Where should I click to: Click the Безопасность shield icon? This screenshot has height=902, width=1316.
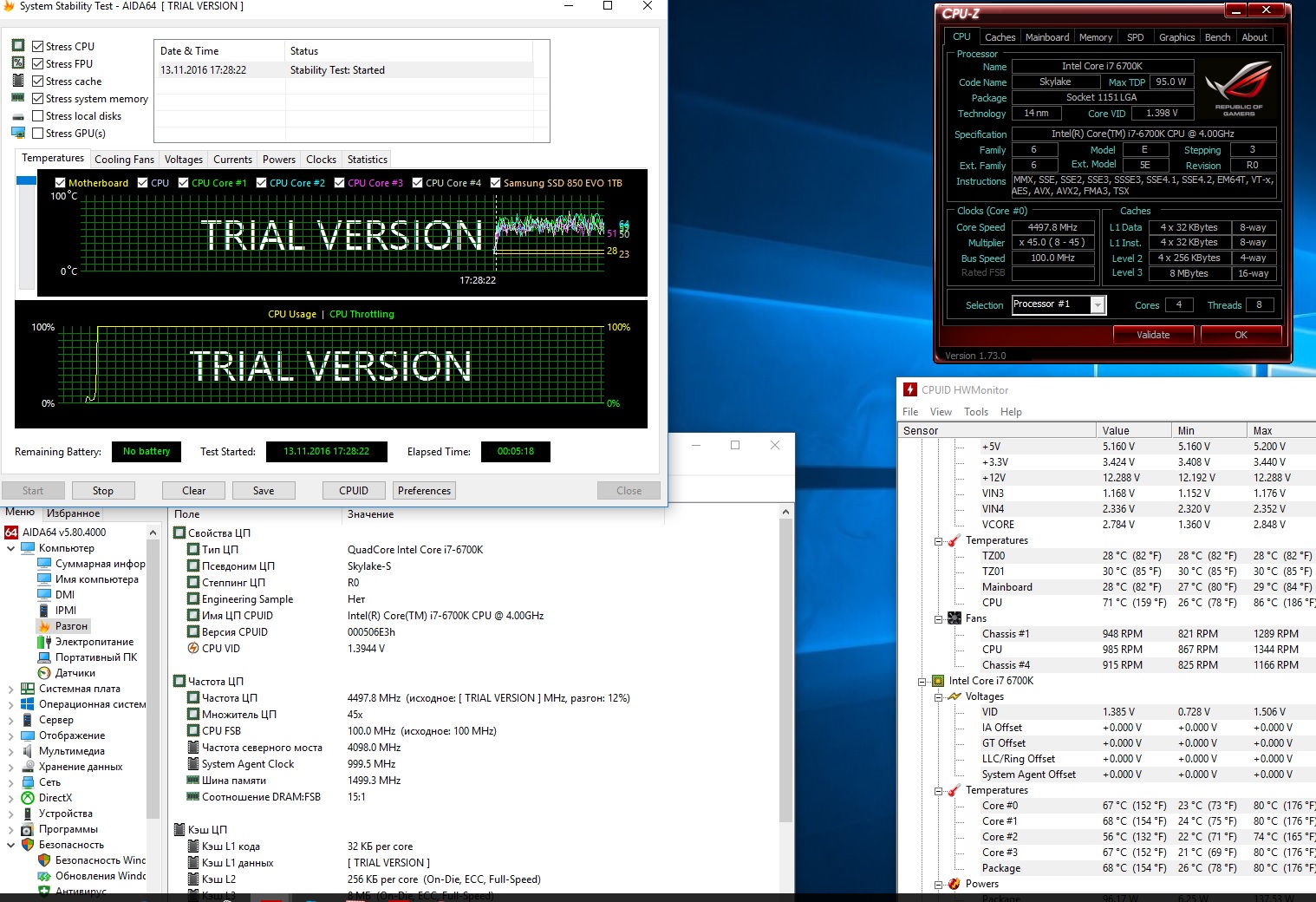point(28,845)
